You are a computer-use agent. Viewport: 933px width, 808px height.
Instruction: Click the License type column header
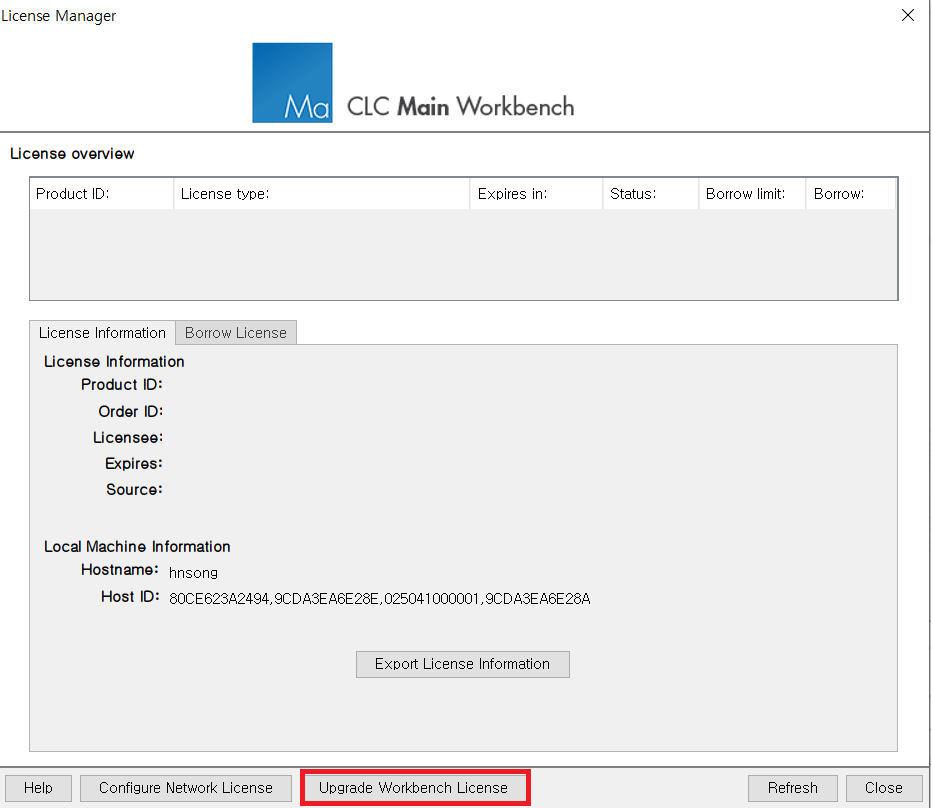(x=322, y=194)
